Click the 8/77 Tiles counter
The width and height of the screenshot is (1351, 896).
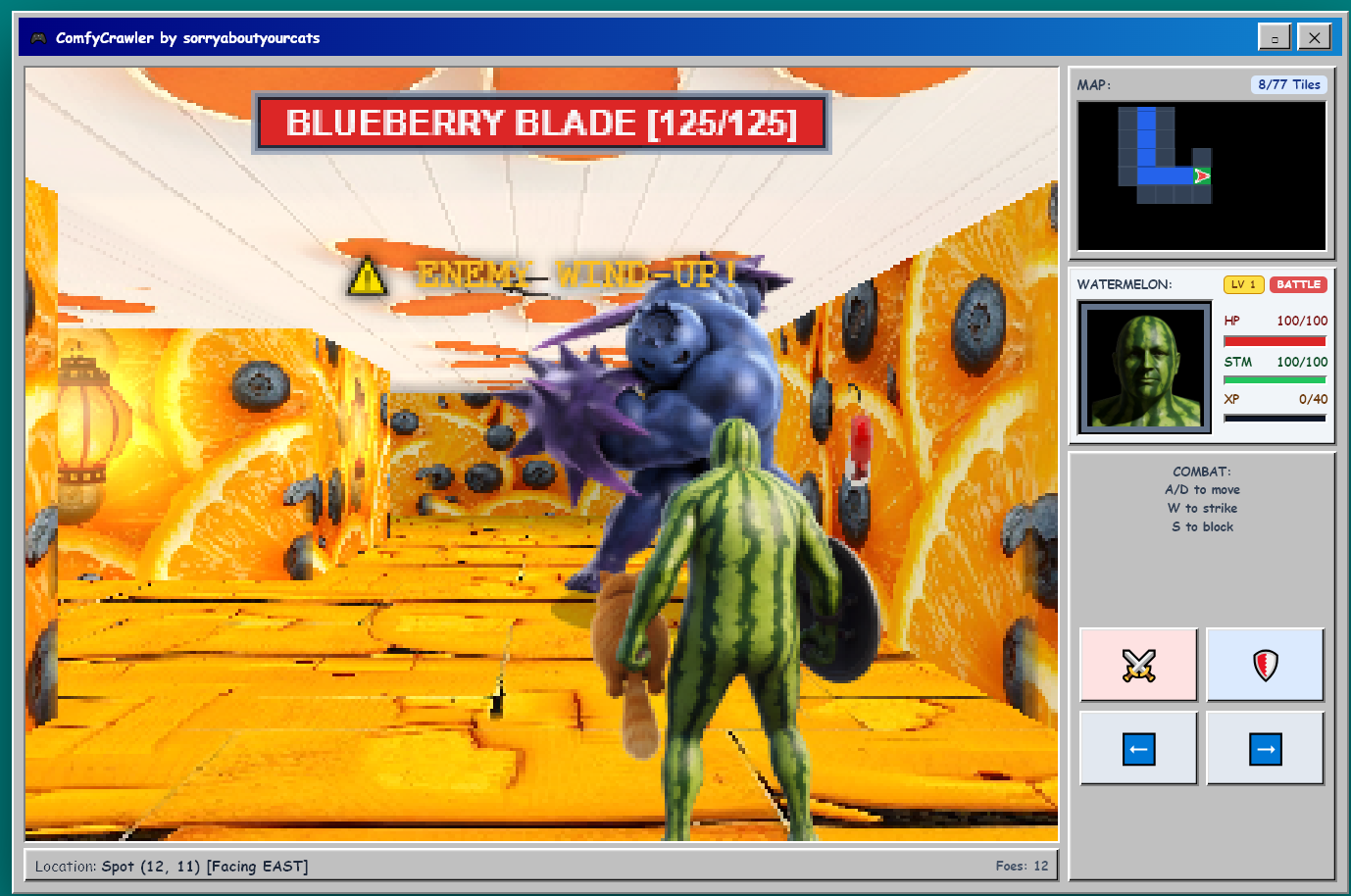[x=1289, y=84]
